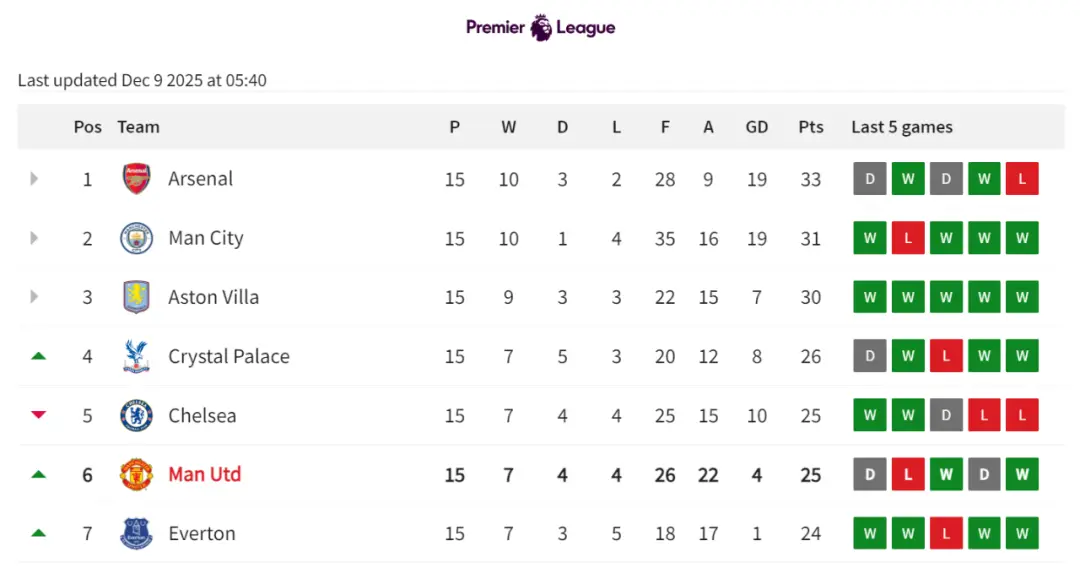
Task: Click the Man Utd club crest
Action: [137, 474]
